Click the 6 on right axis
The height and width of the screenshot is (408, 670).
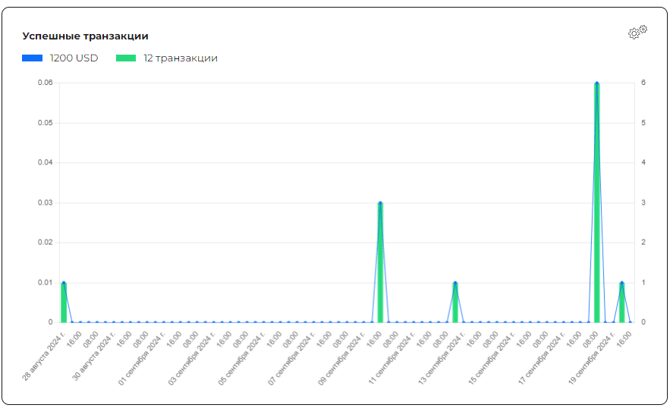tap(644, 83)
